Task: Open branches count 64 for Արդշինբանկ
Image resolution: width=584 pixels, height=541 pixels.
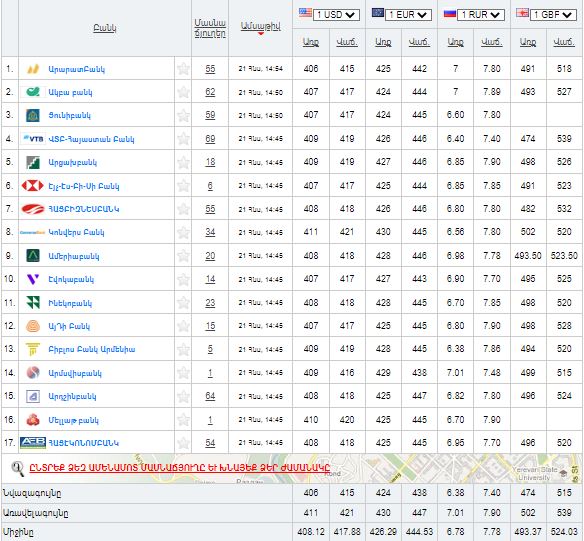Action: click(210, 396)
